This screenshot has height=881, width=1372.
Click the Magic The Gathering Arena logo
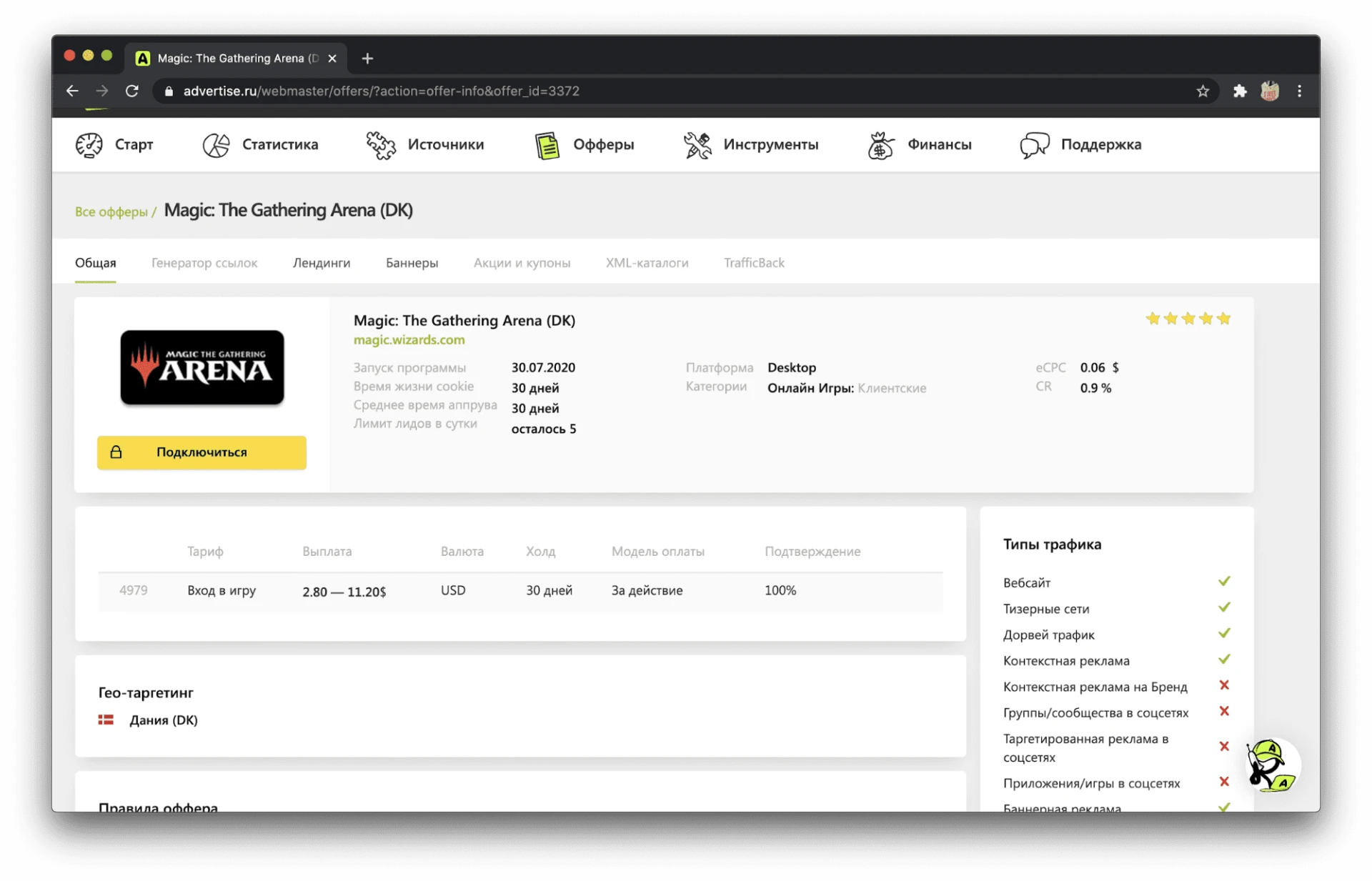[202, 367]
